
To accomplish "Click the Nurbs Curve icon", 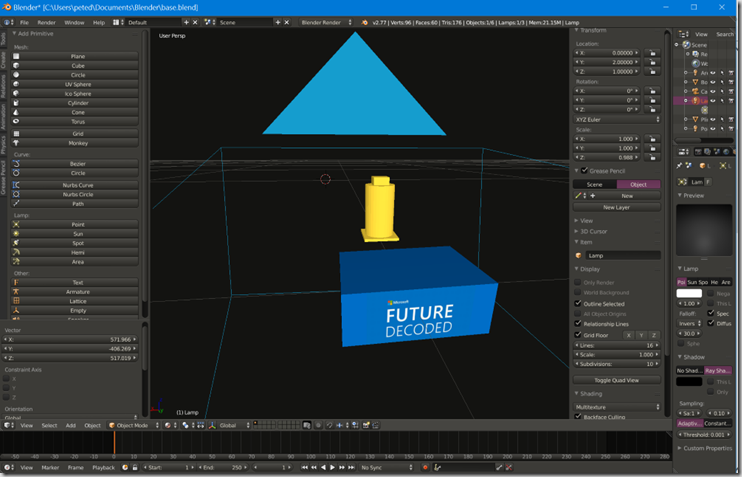I will click(x=16, y=185).
